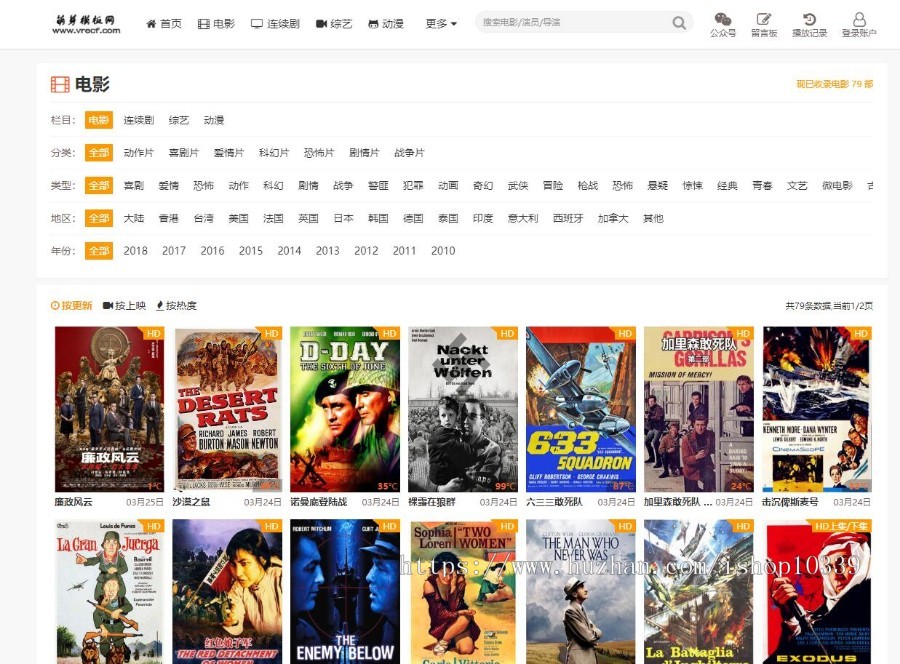
Task: Select 综艺 in the 栏目 filter row
Action: click(x=179, y=120)
